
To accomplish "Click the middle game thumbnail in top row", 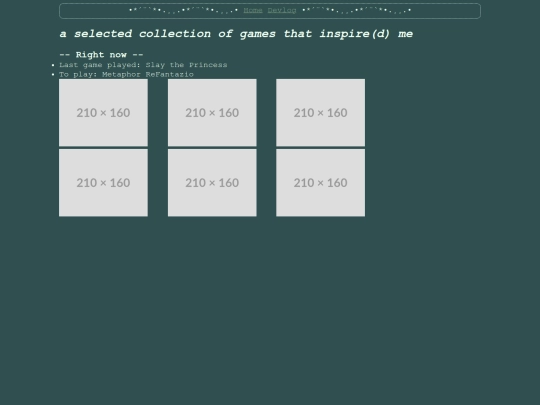I will (212, 113).
